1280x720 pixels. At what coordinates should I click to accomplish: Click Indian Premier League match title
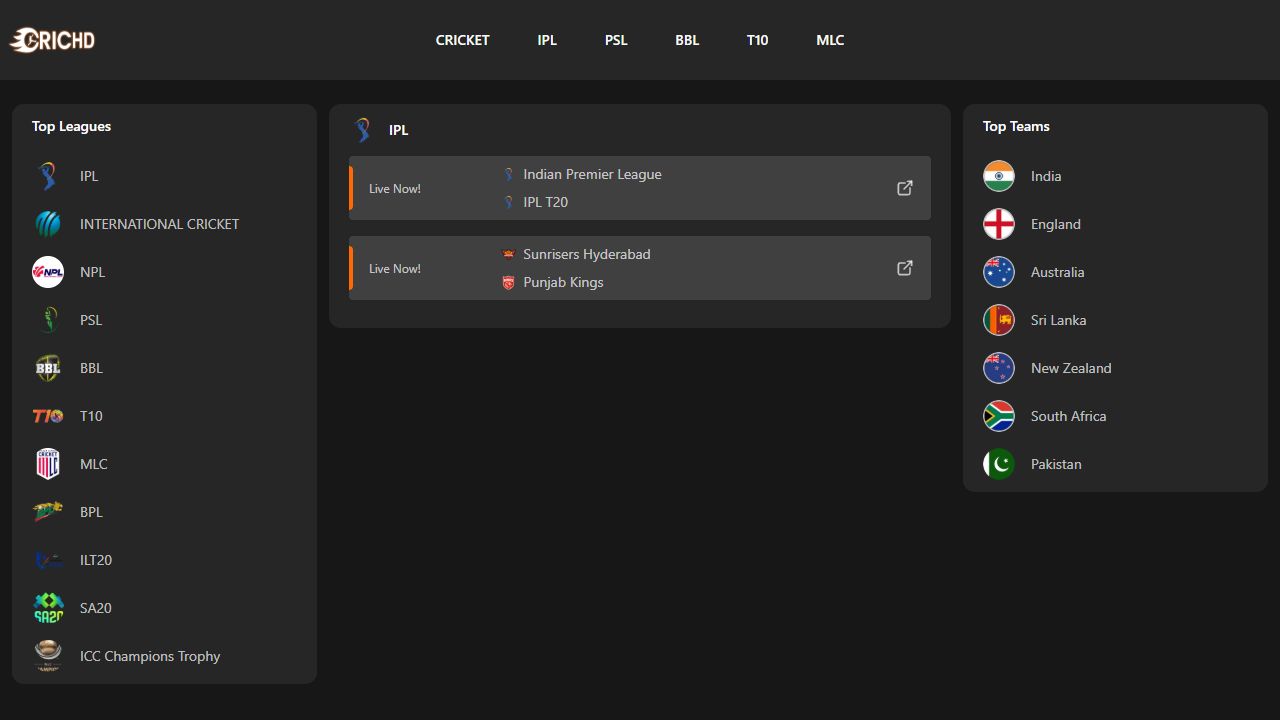click(x=592, y=174)
